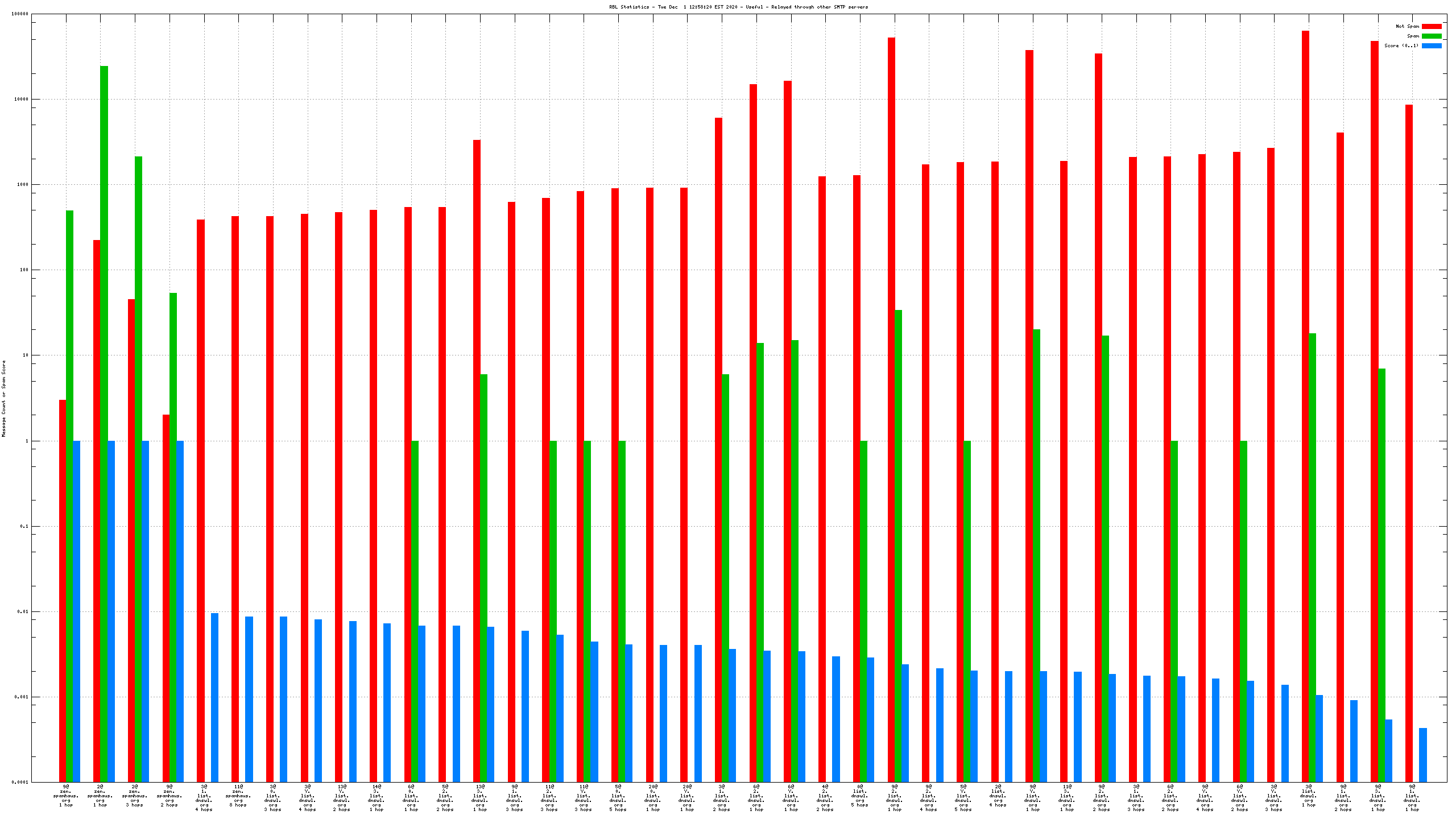Image resolution: width=1456 pixels, height=819 pixels.
Task: Click the 'Score (0..1)' legend label text
Action: pos(1401,45)
